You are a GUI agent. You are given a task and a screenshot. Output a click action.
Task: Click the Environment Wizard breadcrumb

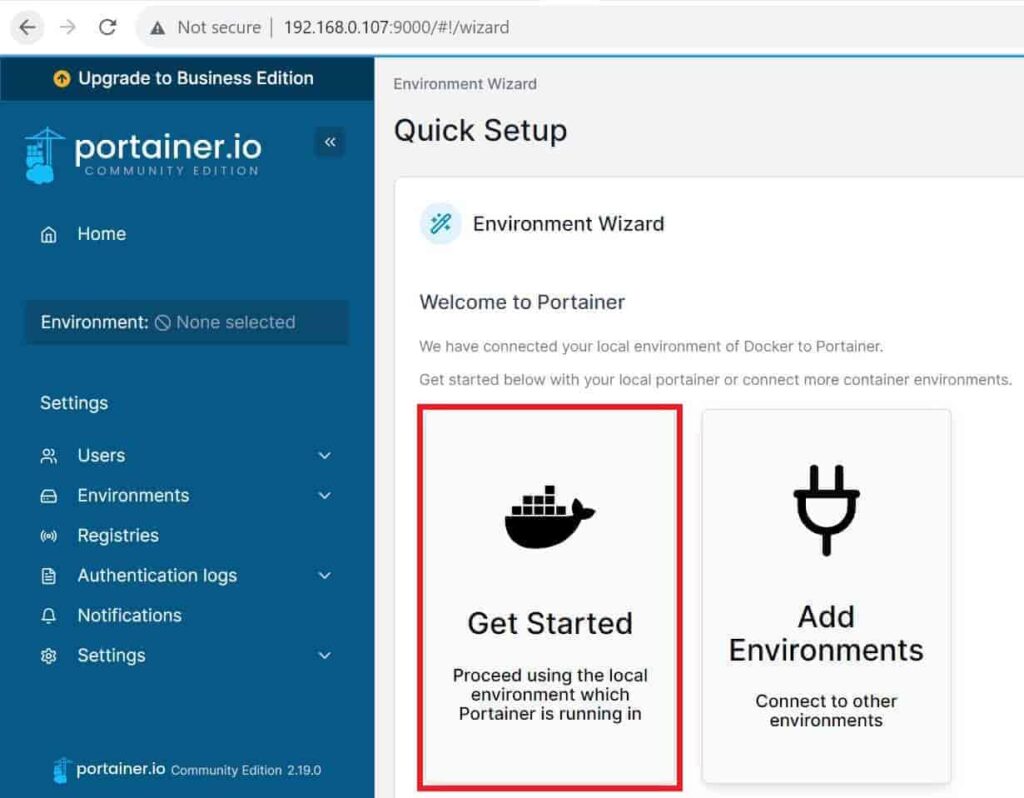click(x=466, y=84)
